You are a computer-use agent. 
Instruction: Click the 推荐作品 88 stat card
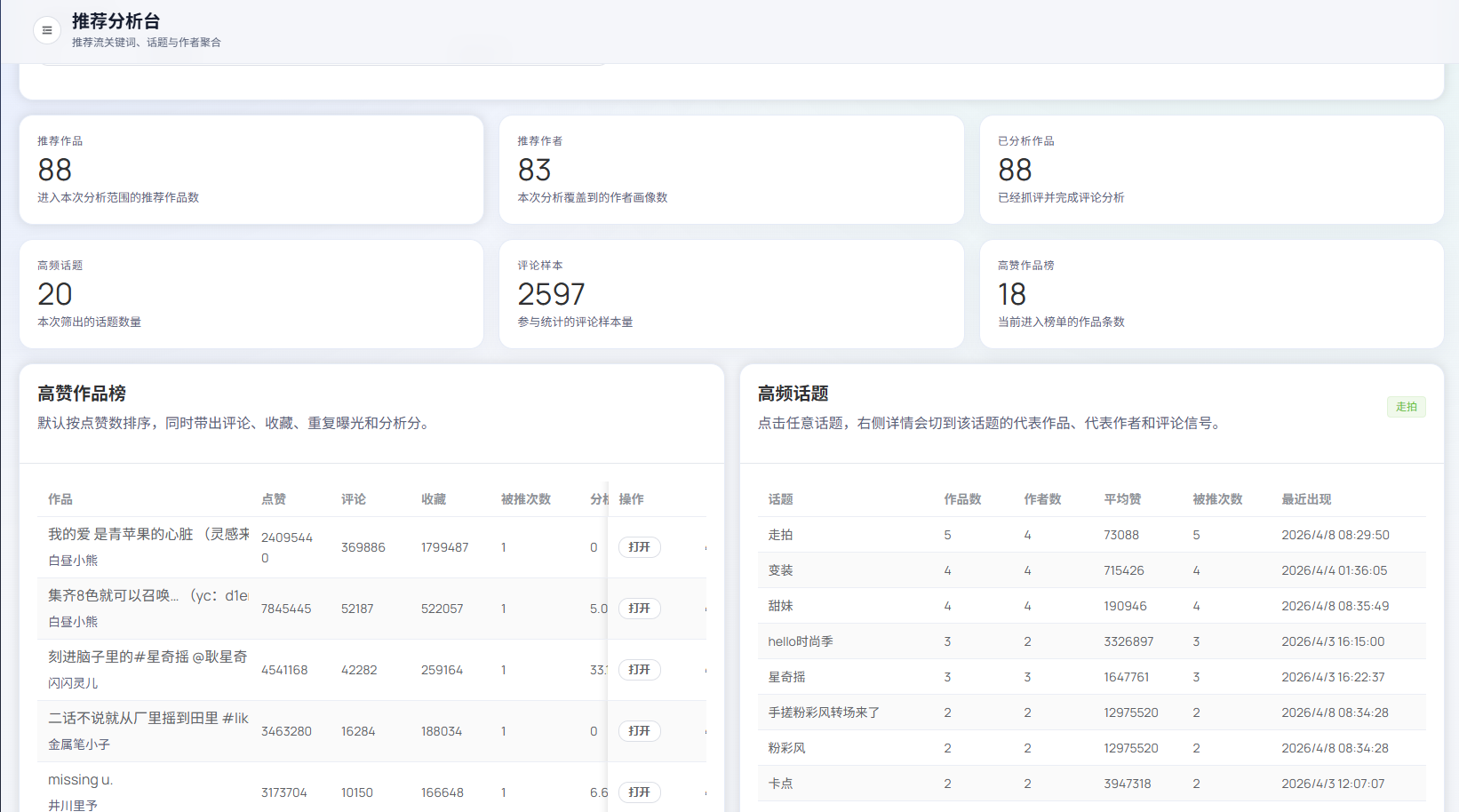(251, 170)
